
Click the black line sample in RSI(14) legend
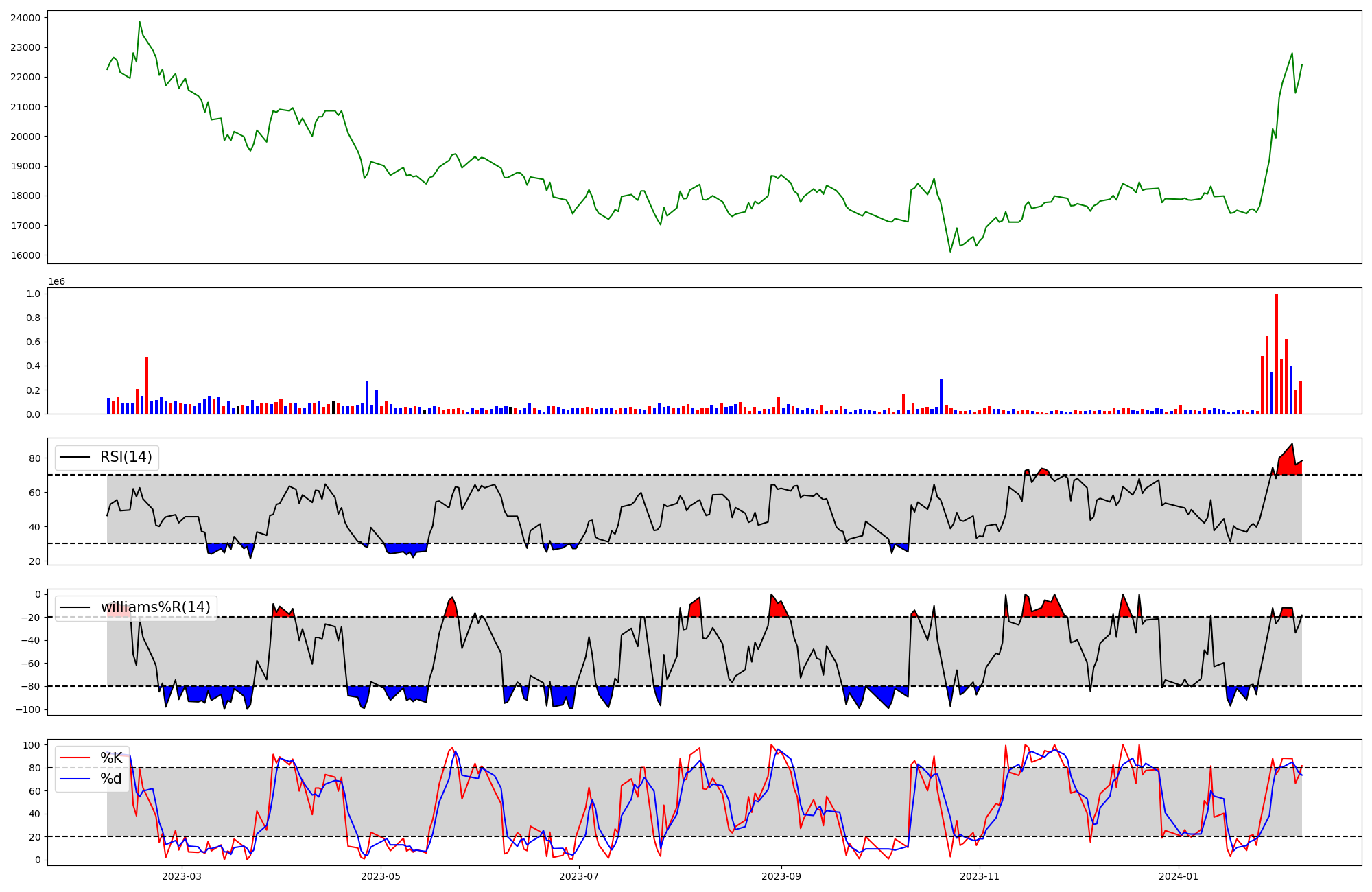(x=75, y=457)
